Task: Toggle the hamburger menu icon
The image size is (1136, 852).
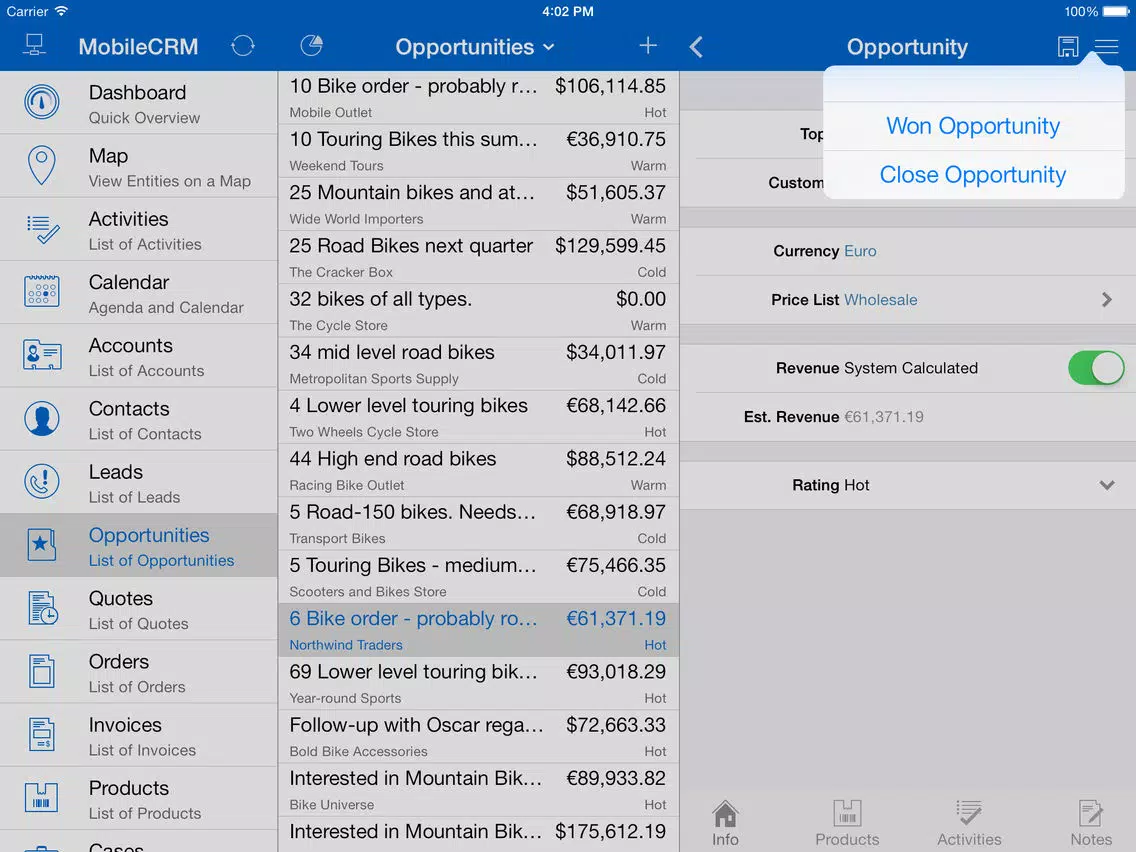Action: pyautogui.click(x=1106, y=47)
